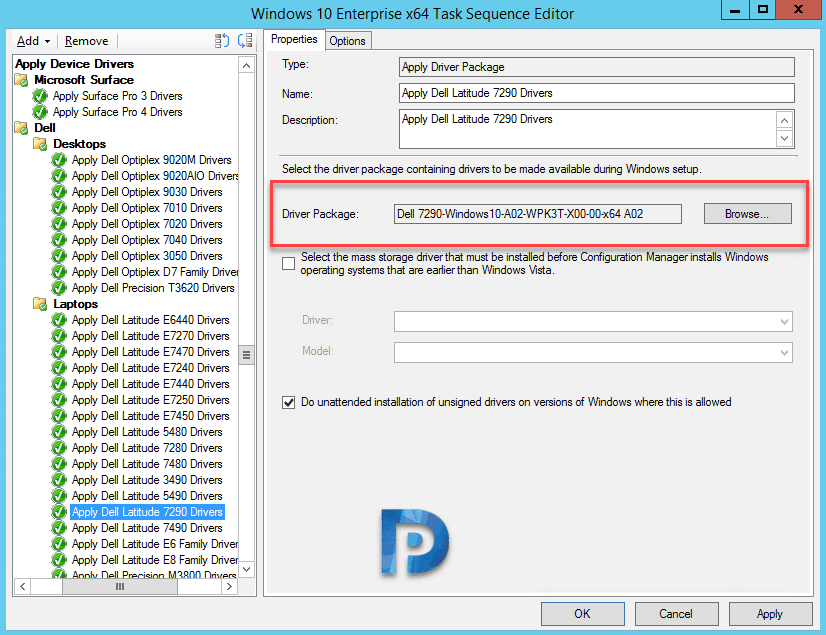826x635 pixels.
Task: Click the Dell folder icon
Action: pyautogui.click(x=22, y=128)
